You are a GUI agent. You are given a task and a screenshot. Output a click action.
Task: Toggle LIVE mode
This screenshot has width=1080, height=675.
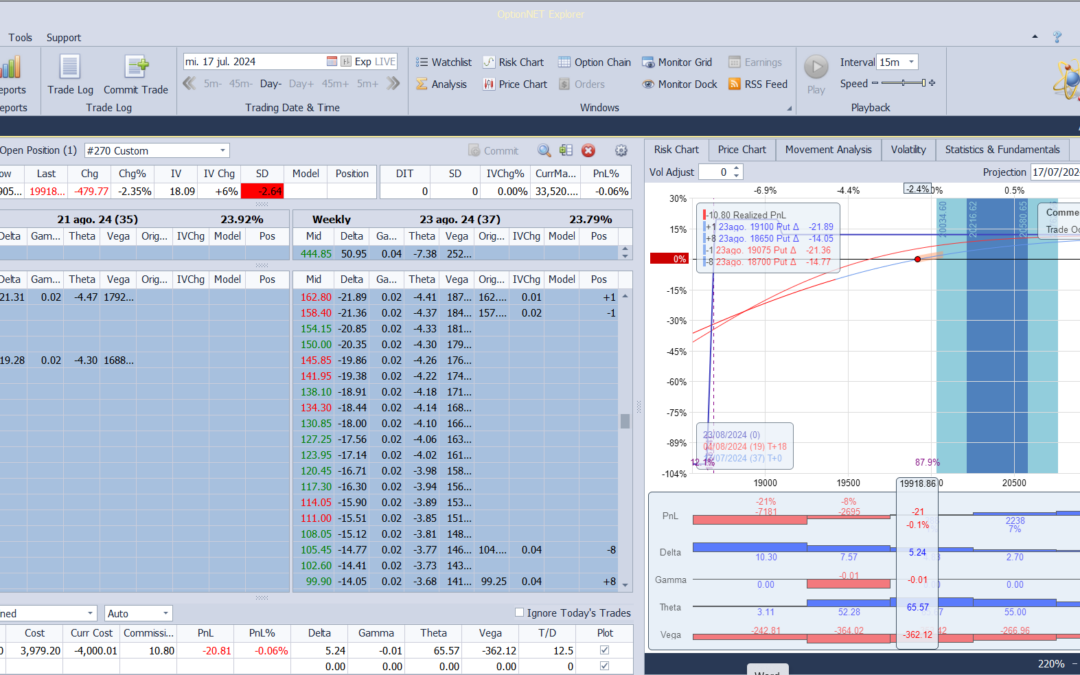click(385, 61)
